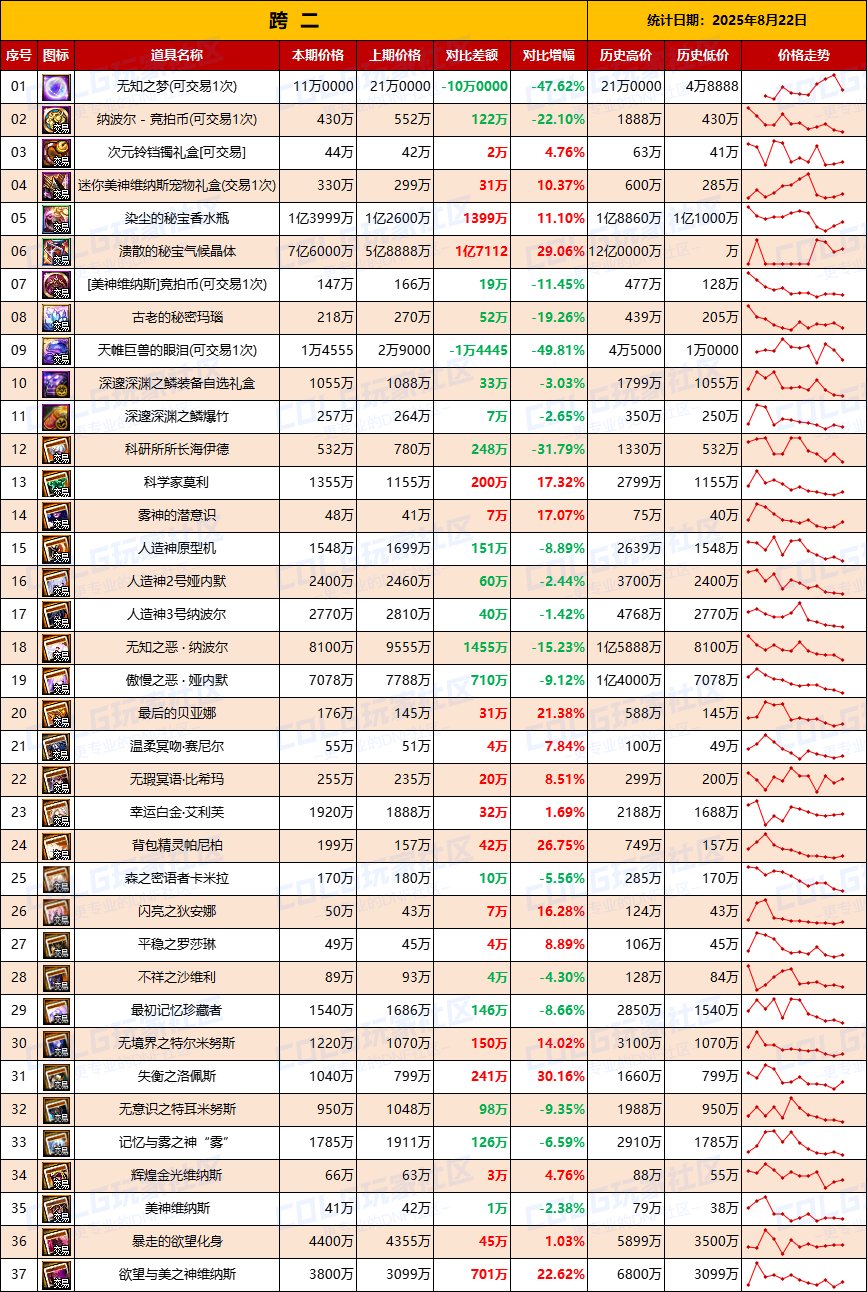
Task: Click the -49.81% change value
Action: [x=557, y=351]
